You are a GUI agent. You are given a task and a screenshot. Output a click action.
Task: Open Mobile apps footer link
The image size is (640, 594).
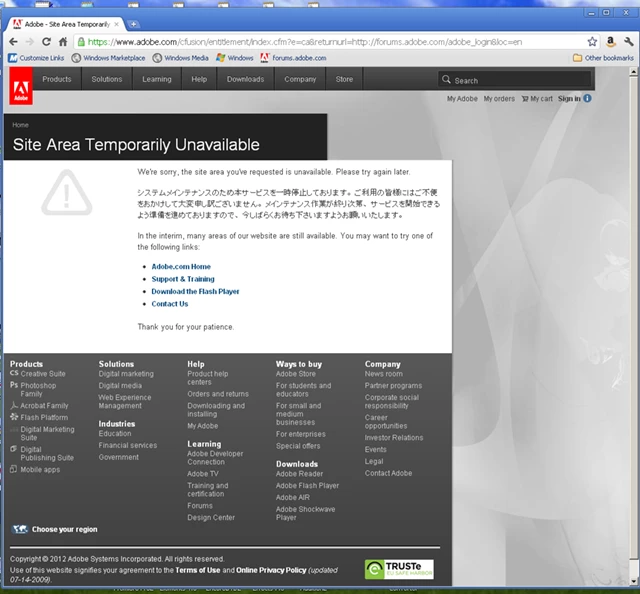[40, 469]
